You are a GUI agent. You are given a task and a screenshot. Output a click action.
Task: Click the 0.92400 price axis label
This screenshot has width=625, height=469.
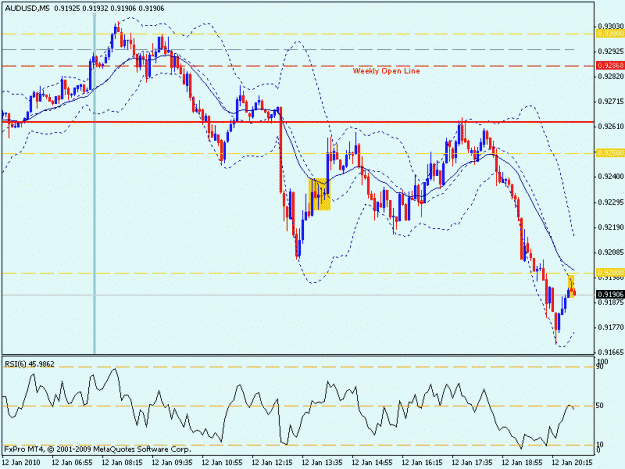(x=611, y=176)
